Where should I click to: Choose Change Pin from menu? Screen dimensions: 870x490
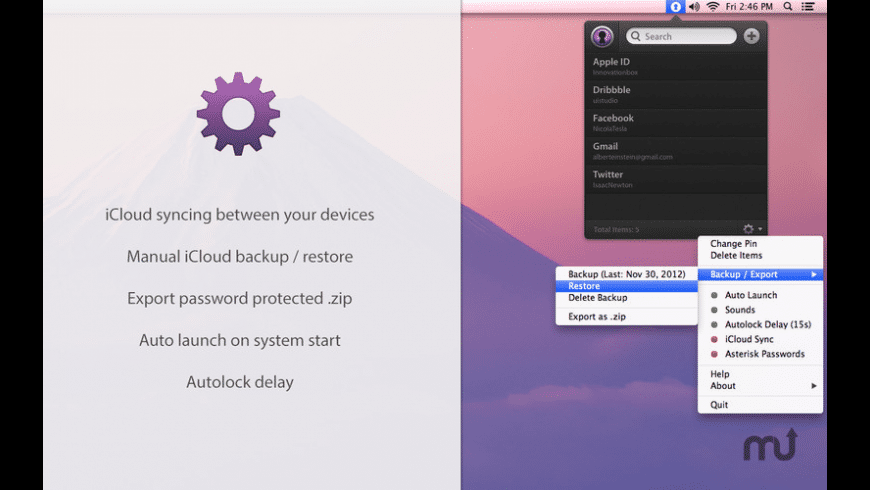760,244
